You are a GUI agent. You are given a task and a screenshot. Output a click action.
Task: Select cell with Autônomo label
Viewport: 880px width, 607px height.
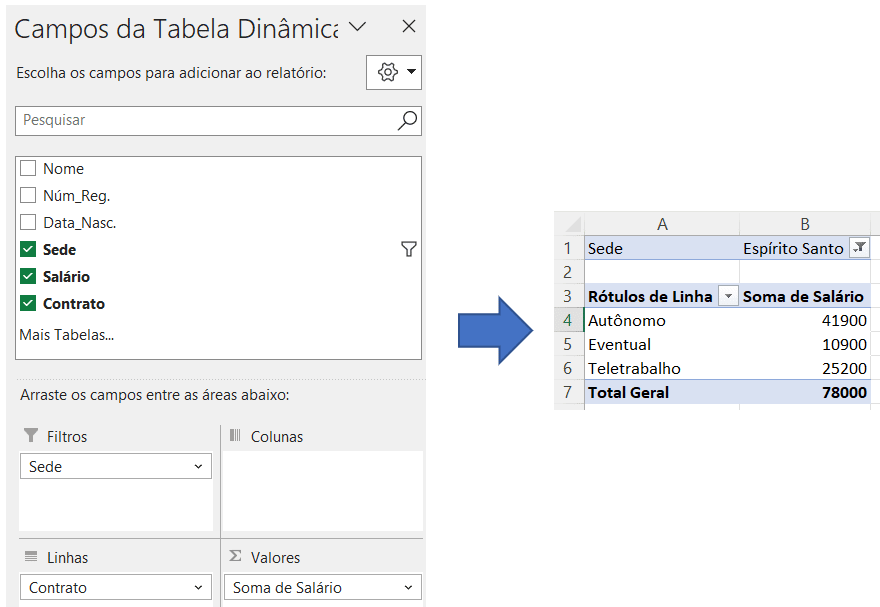(662, 320)
